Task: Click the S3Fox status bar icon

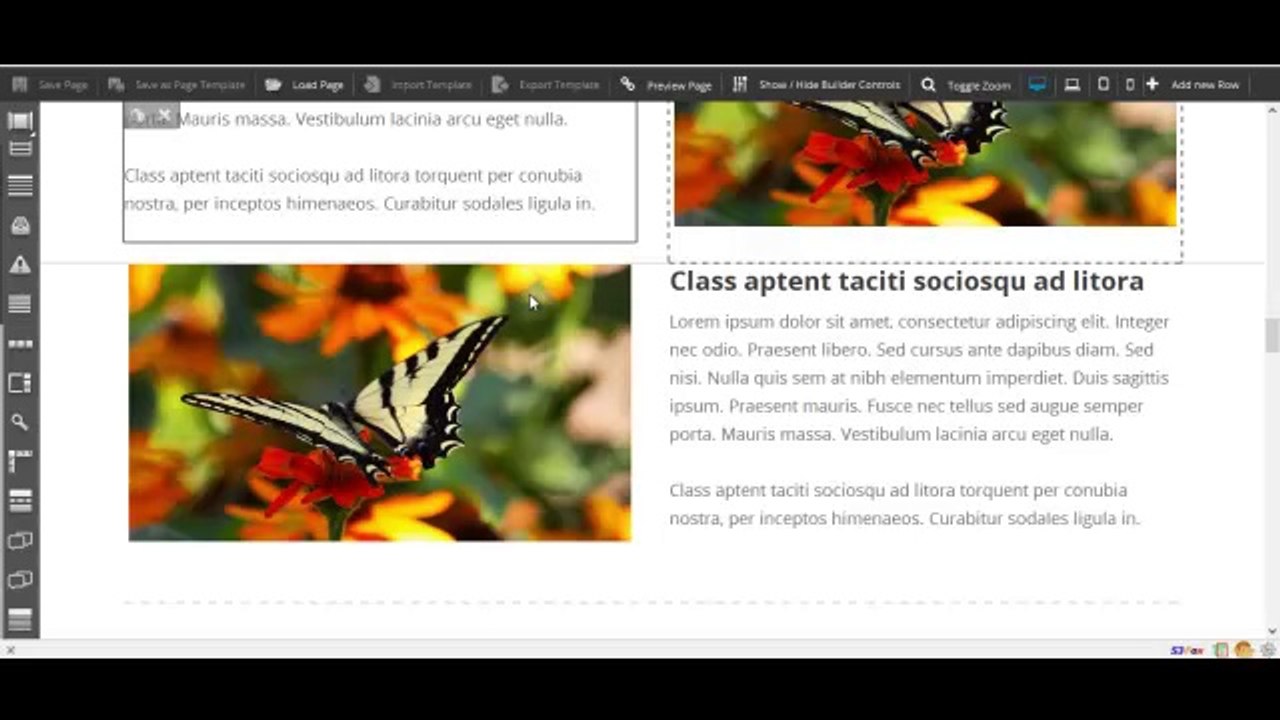Action: [x=1187, y=650]
